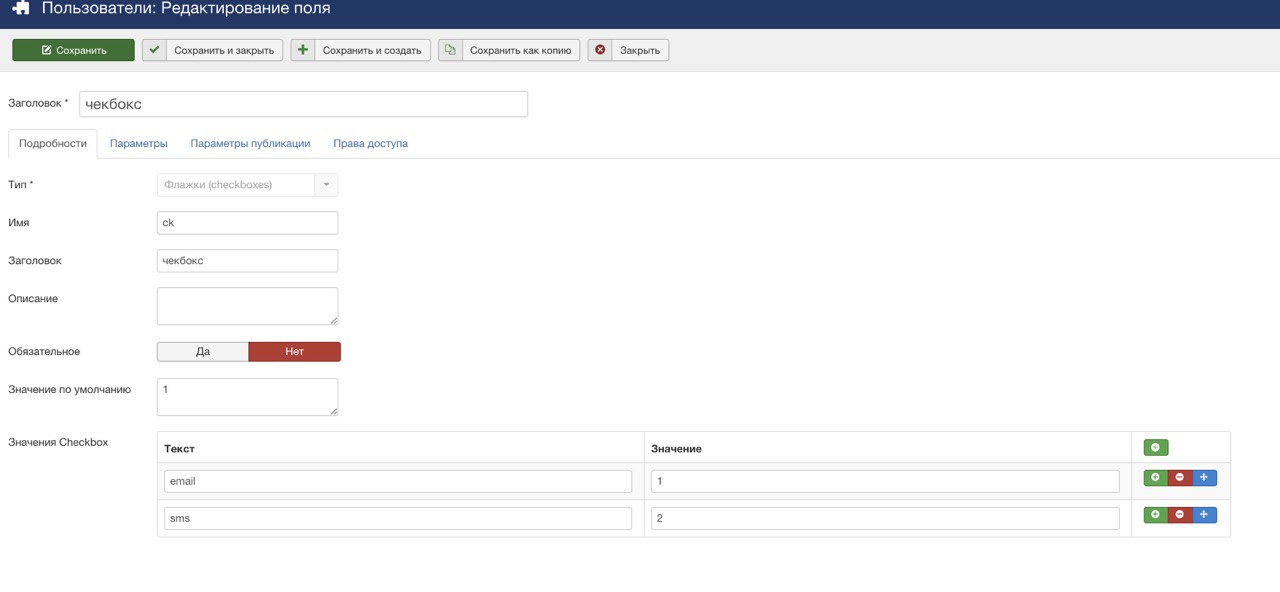The image size is (1280, 592).
Task: Click the green Сохранить button
Action: pyautogui.click(x=73, y=50)
